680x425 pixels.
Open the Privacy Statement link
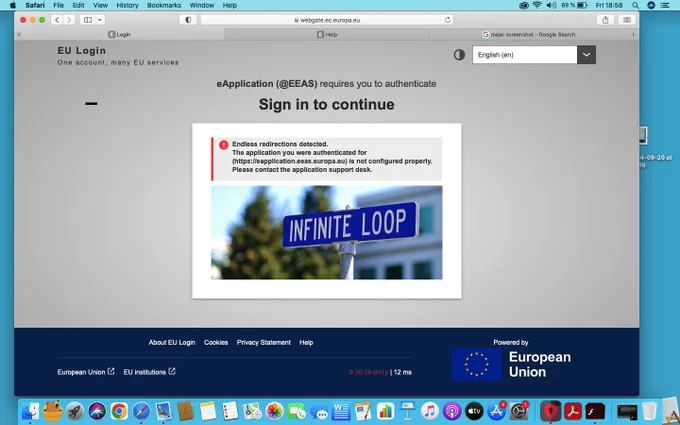coord(264,342)
